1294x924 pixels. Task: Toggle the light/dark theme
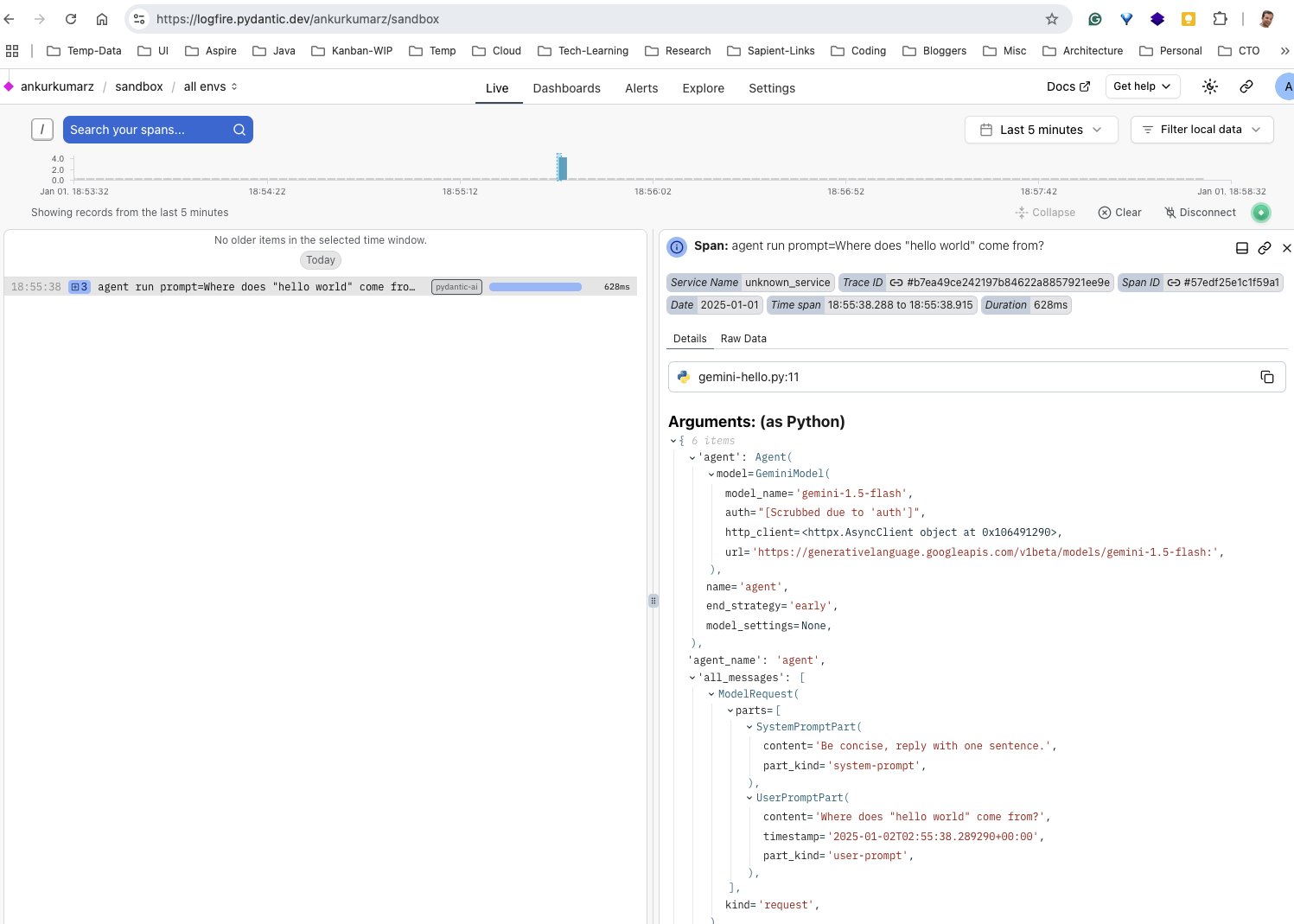(x=1210, y=86)
